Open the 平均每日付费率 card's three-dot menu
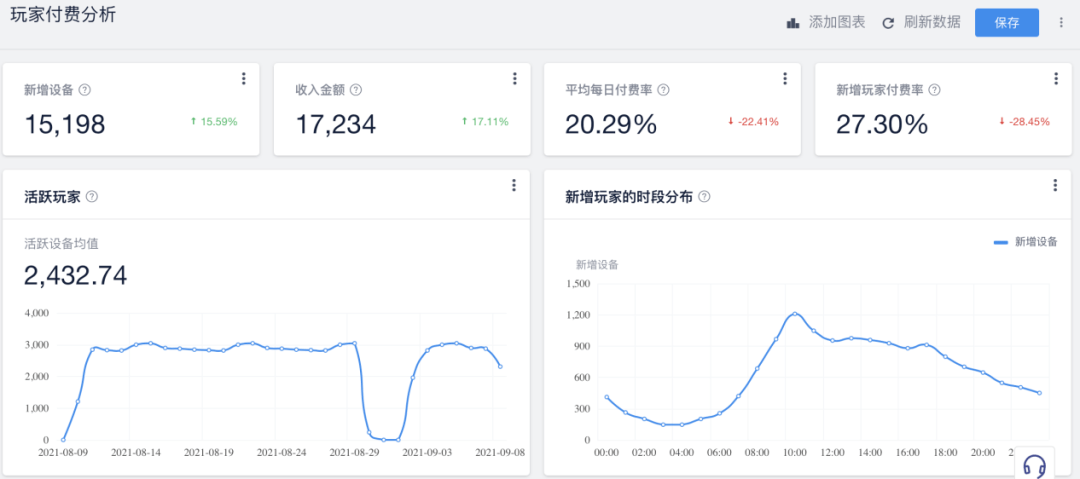The image size is (1080, 479). (x=785, y=79)
